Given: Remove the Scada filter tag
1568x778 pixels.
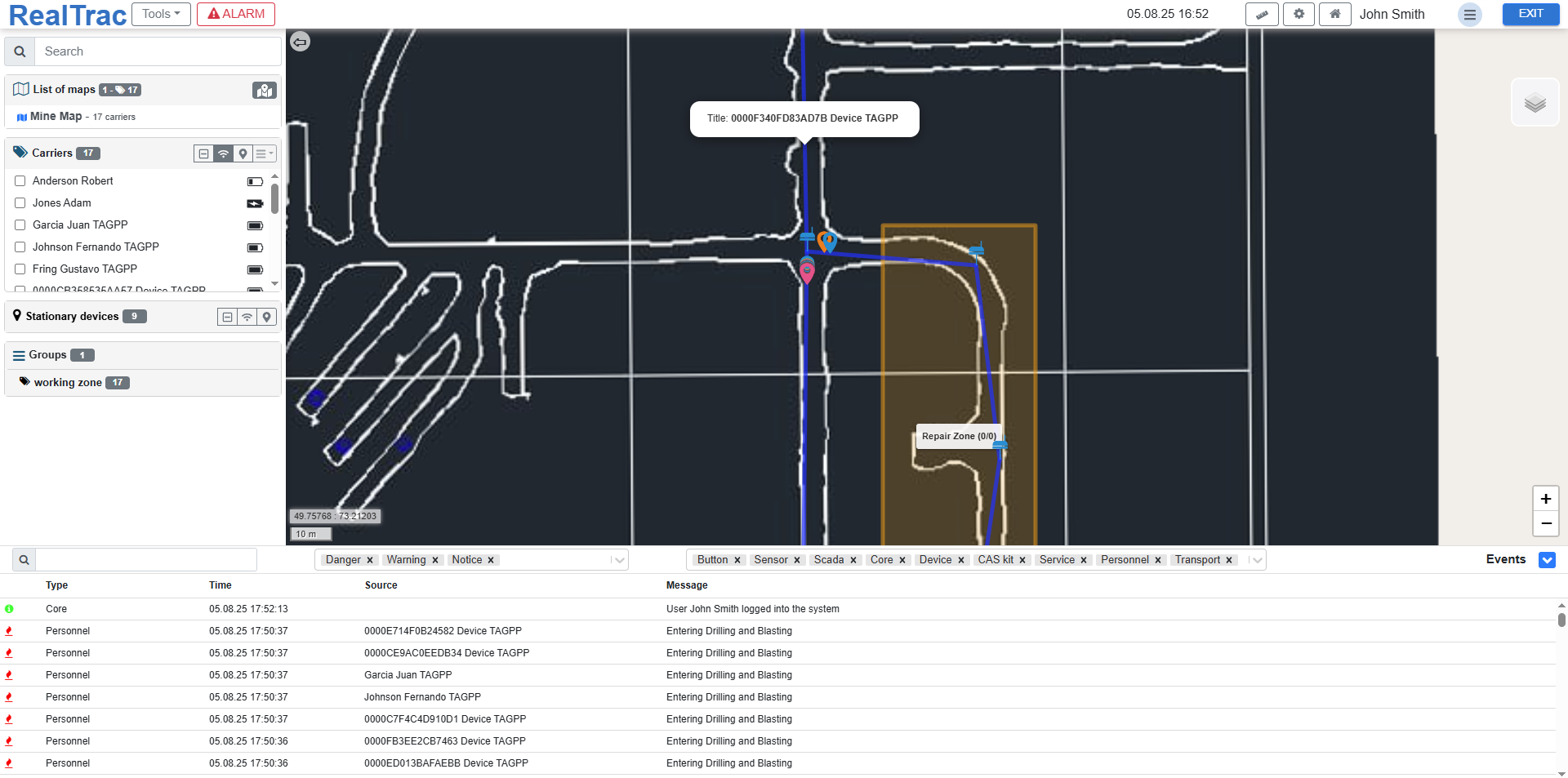Looking at the screenshot, I should click(x=853, y=560).
